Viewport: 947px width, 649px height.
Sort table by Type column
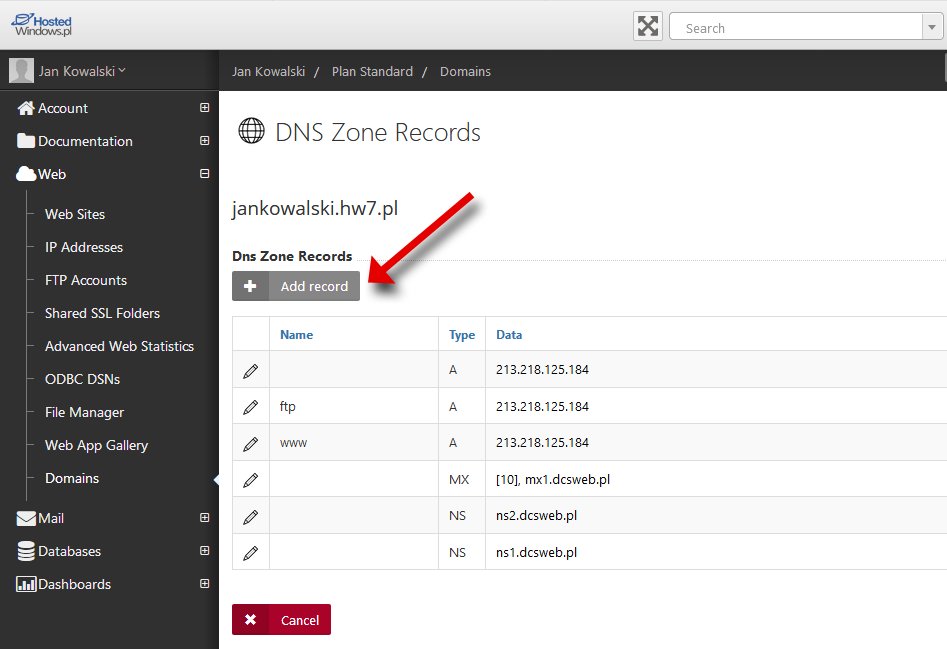click(x=462, y=335)
